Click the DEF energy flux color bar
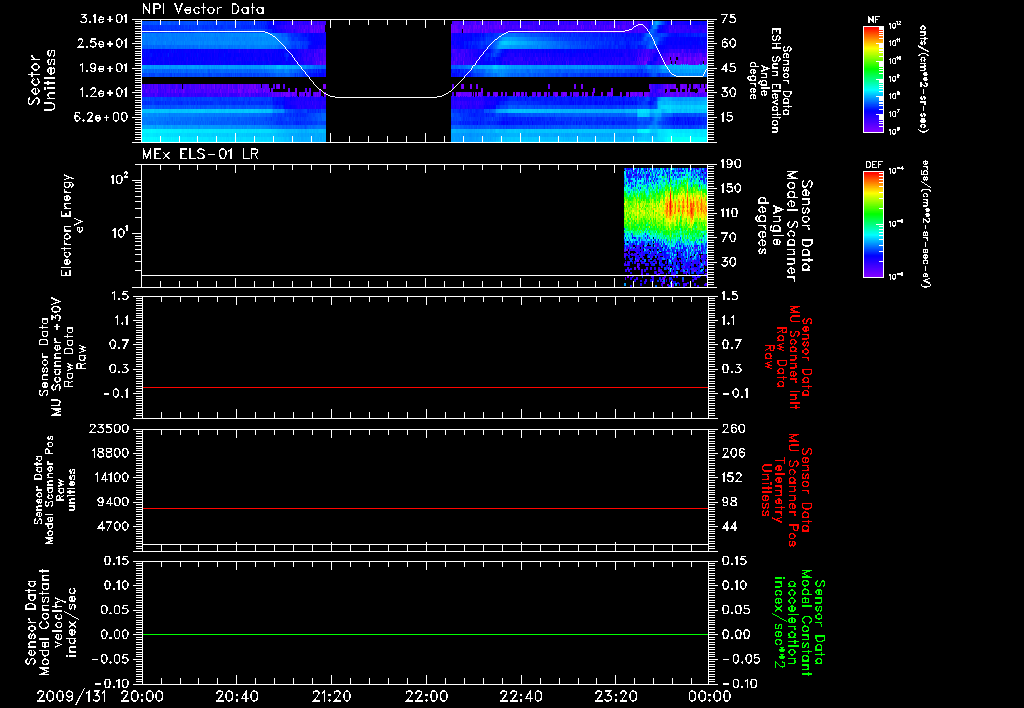 [873, 224]
